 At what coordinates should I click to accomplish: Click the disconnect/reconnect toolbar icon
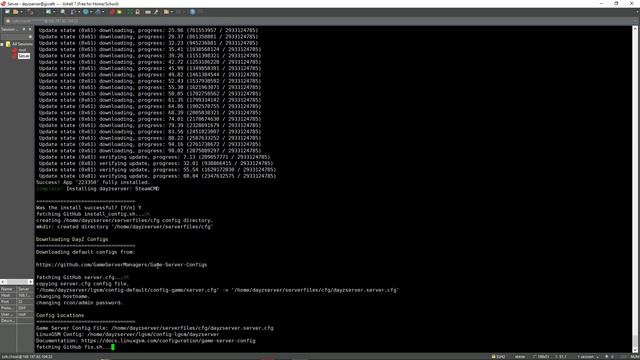pyautogui.click(x=30, y=12)
